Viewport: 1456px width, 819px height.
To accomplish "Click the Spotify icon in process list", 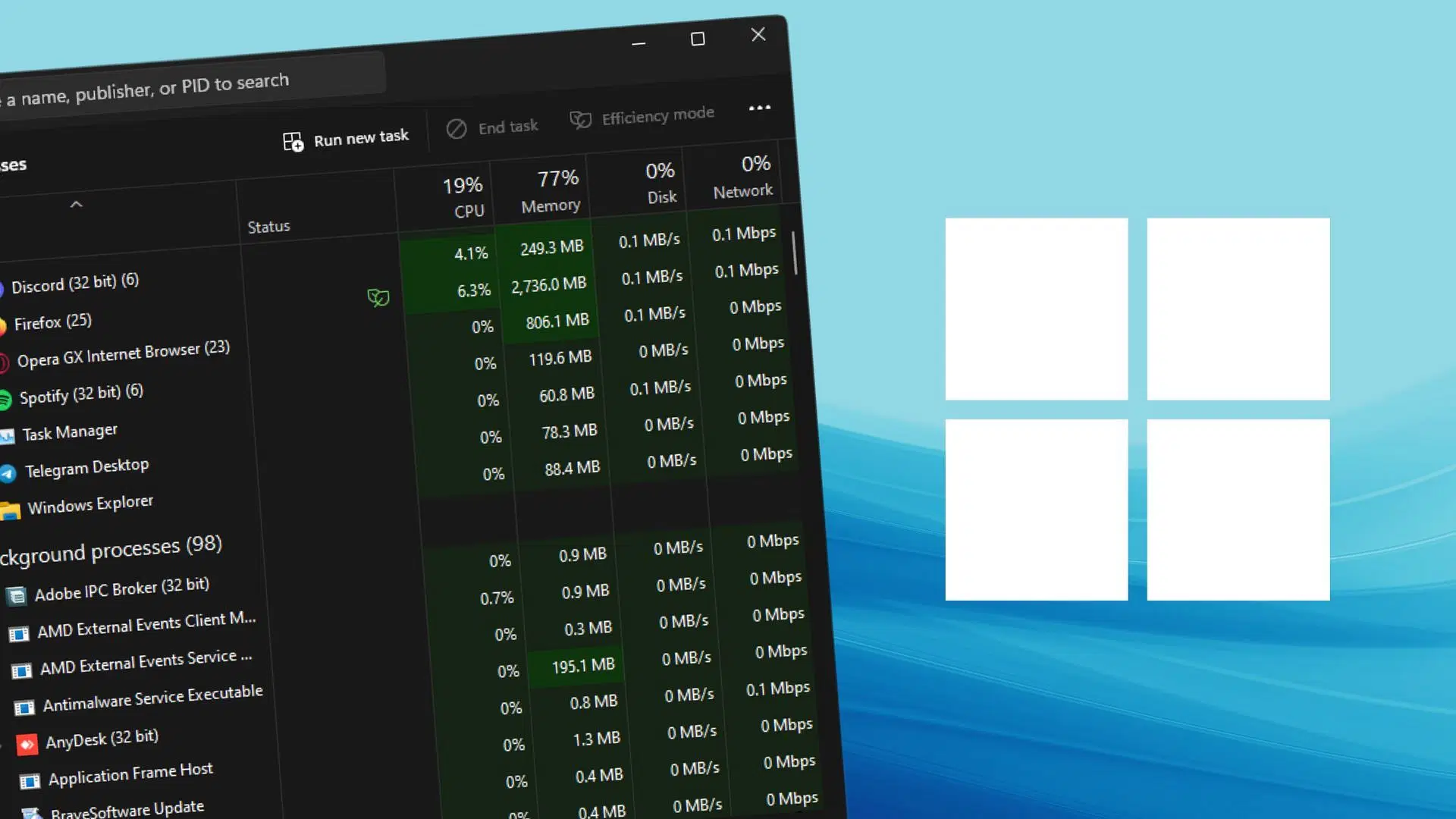I will pos(7,394).
